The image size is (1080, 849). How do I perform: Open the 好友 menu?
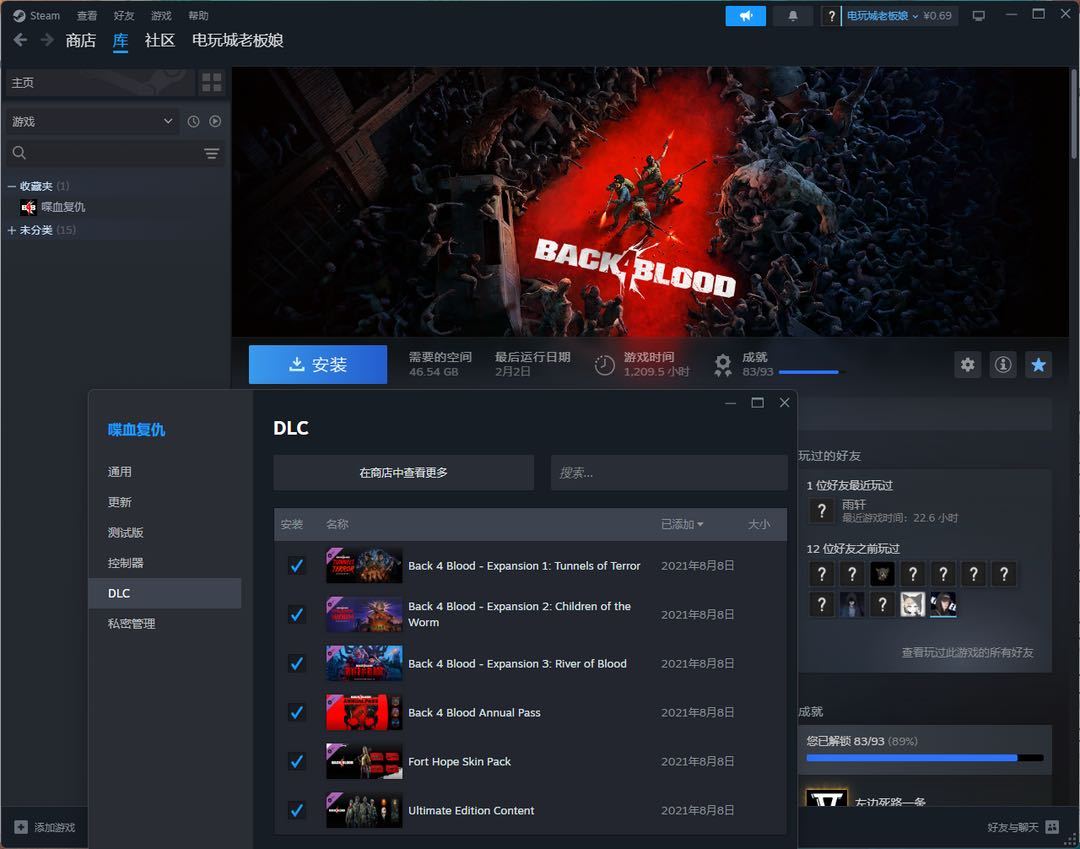tap(124, 15)
